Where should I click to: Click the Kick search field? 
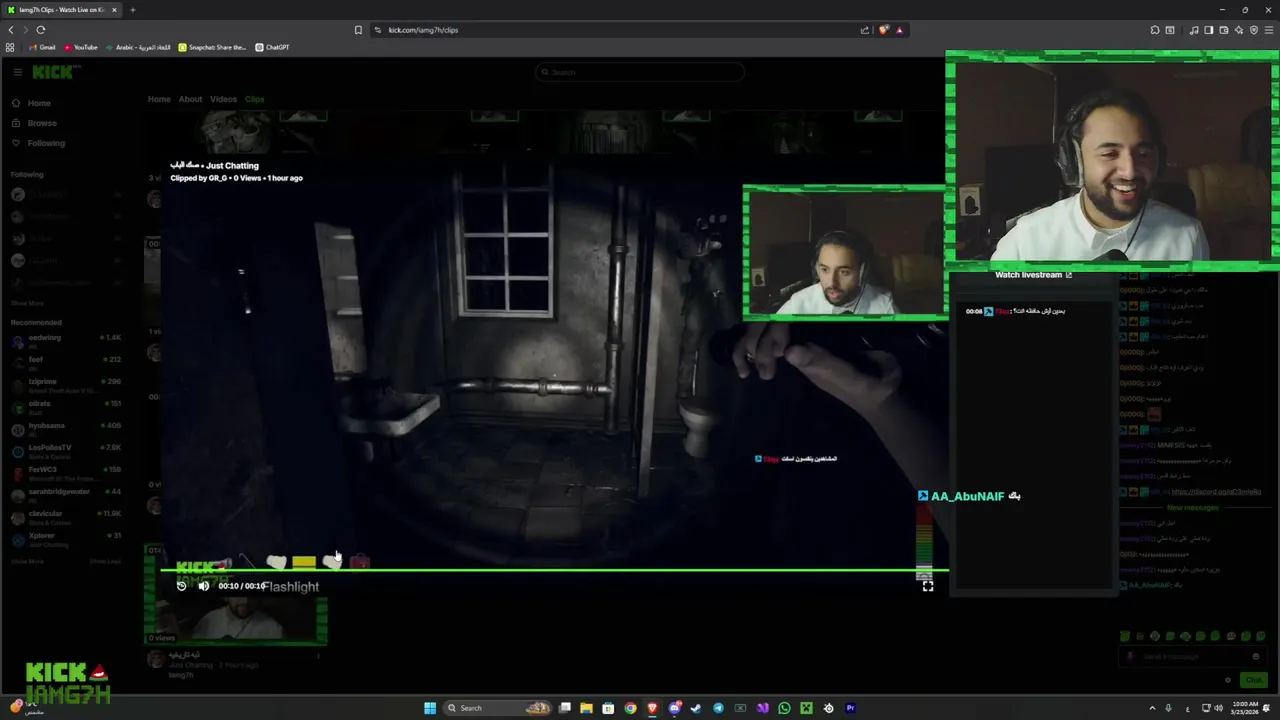coord(640,72)
